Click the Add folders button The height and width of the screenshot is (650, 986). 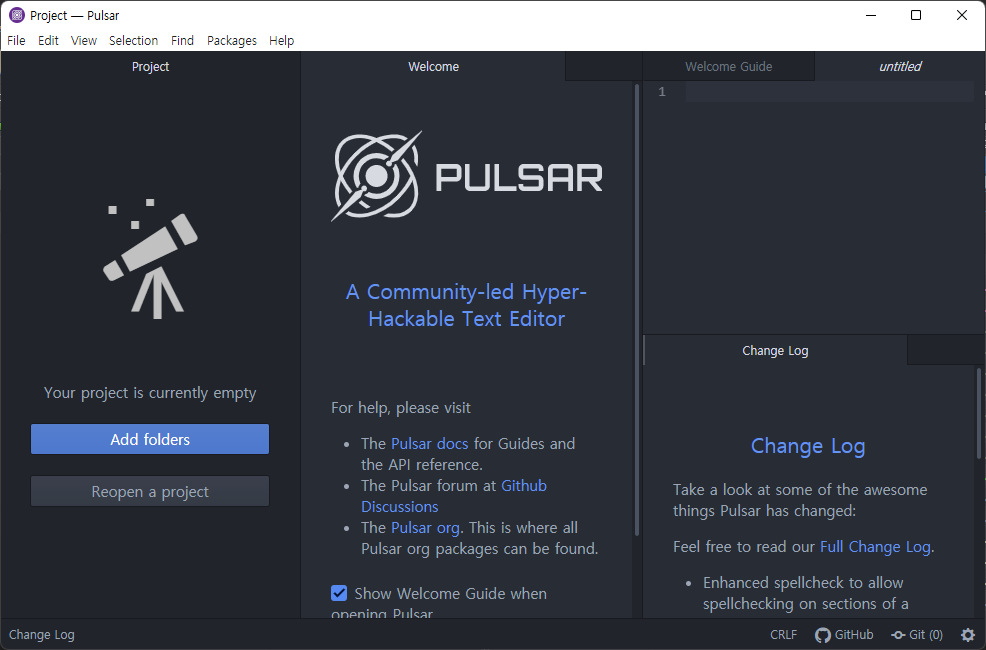150,439
